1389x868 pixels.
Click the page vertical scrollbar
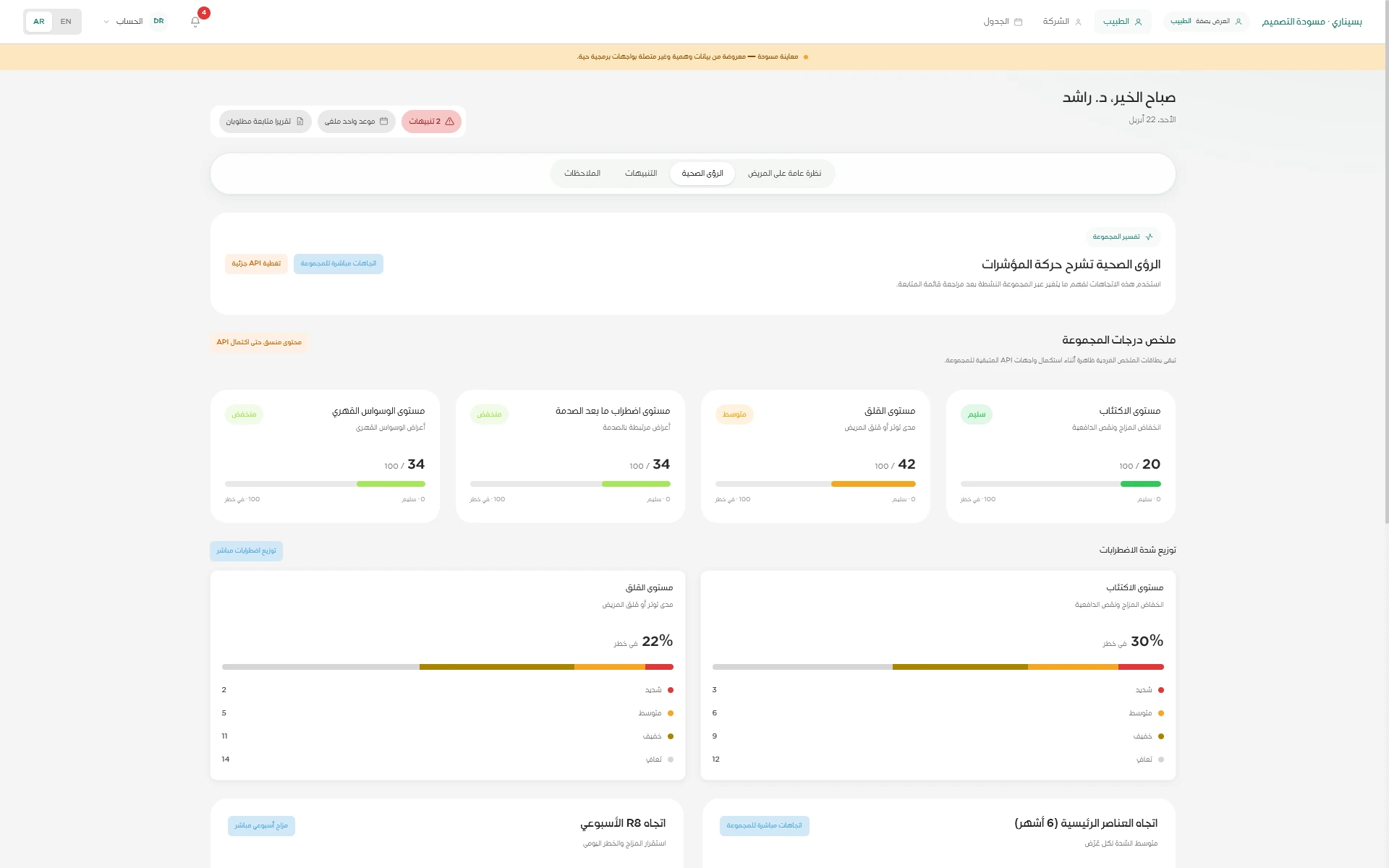pyautogui.click(x=1386, y=260)
